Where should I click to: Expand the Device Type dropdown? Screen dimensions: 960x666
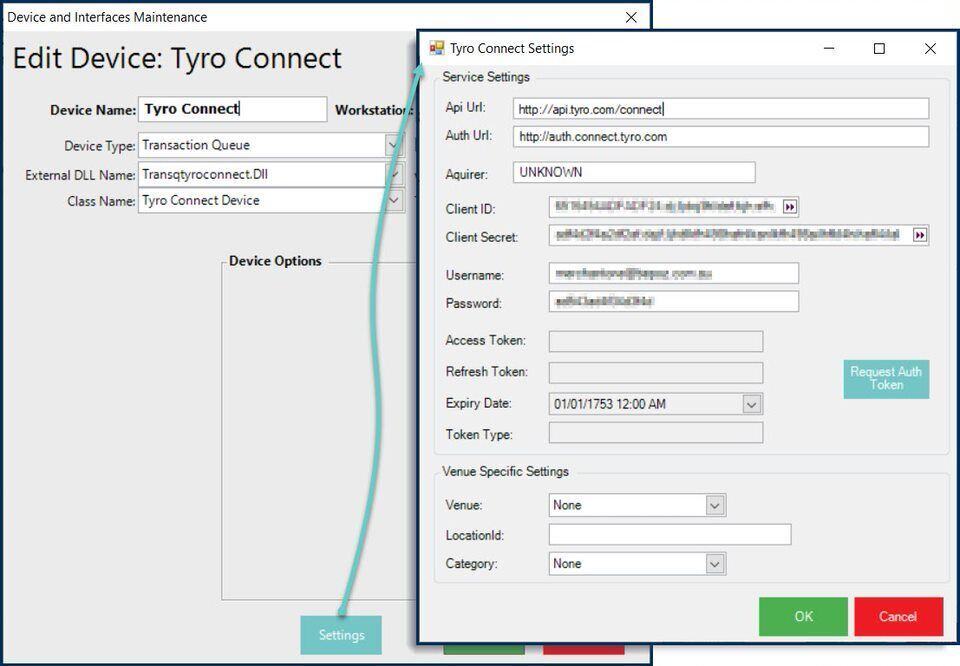[x=393, y=146]
